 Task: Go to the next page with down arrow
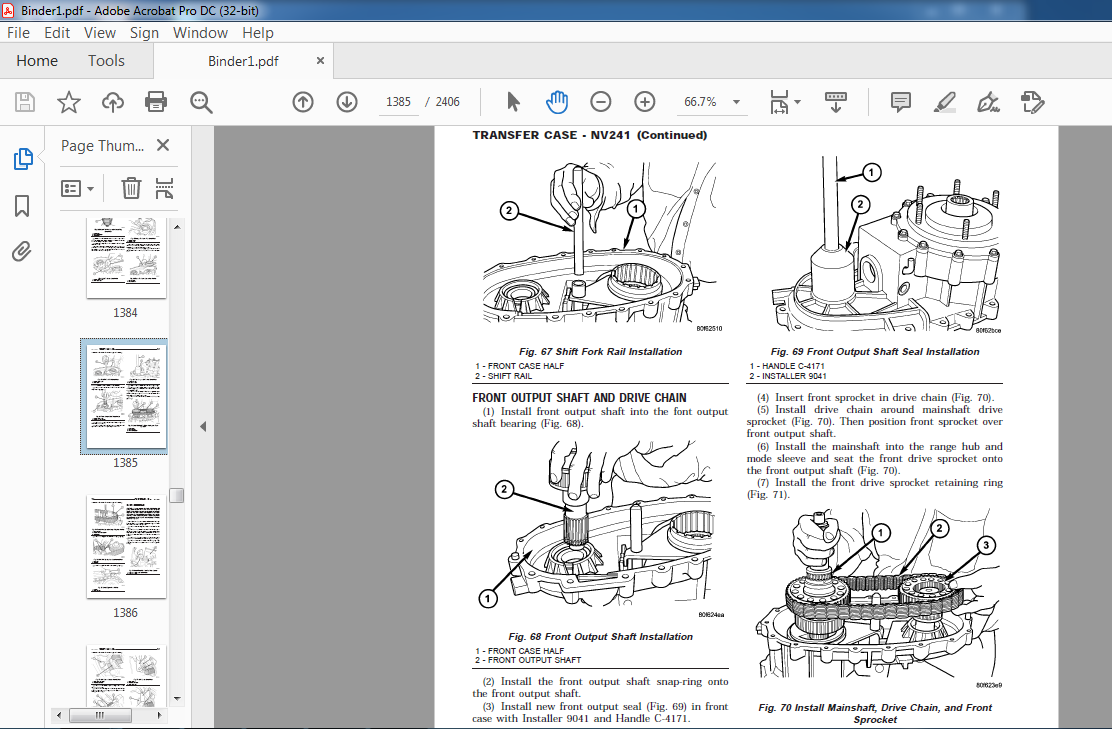(x=347, y=102)
